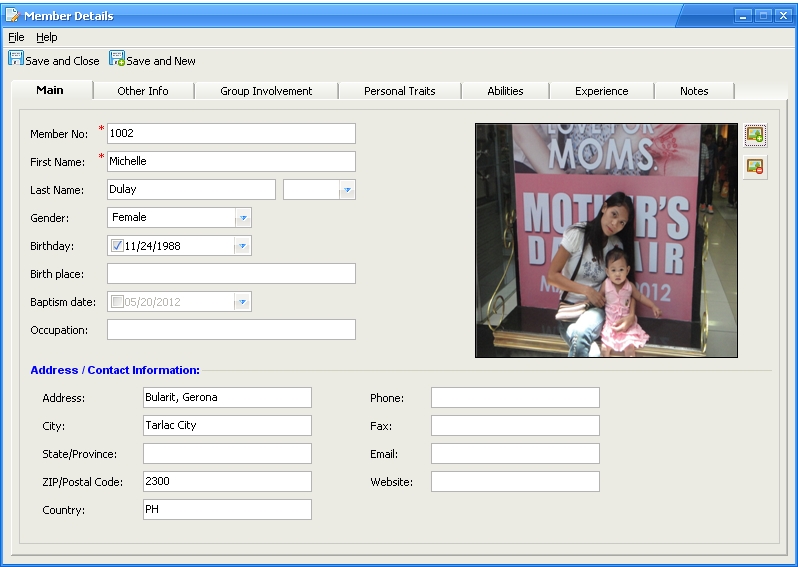Click the ZIP/Postal Code field with 2300
798x567 pixels.
tap(227, 481)
